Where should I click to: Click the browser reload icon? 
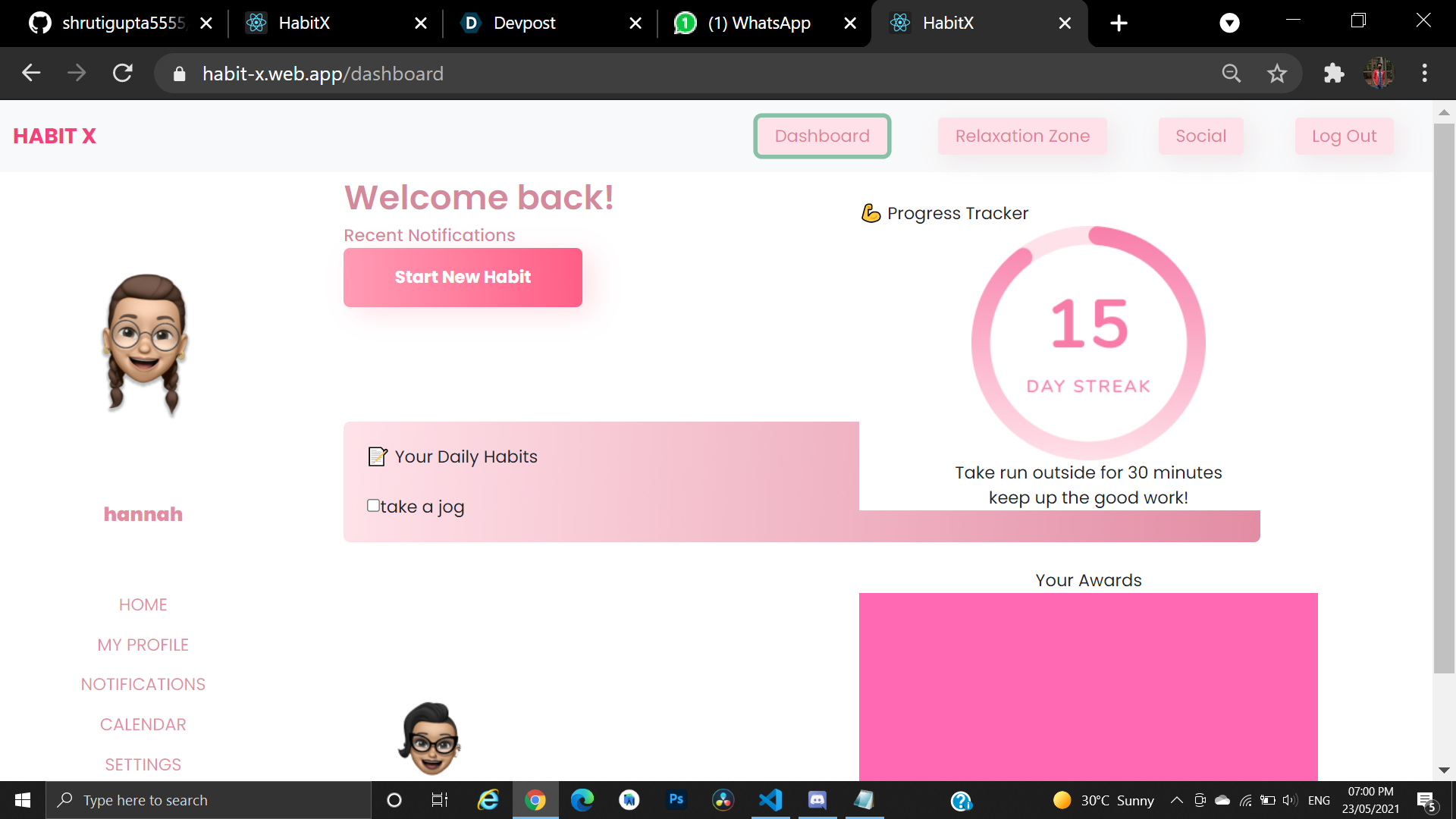click(x=123, y=74)
